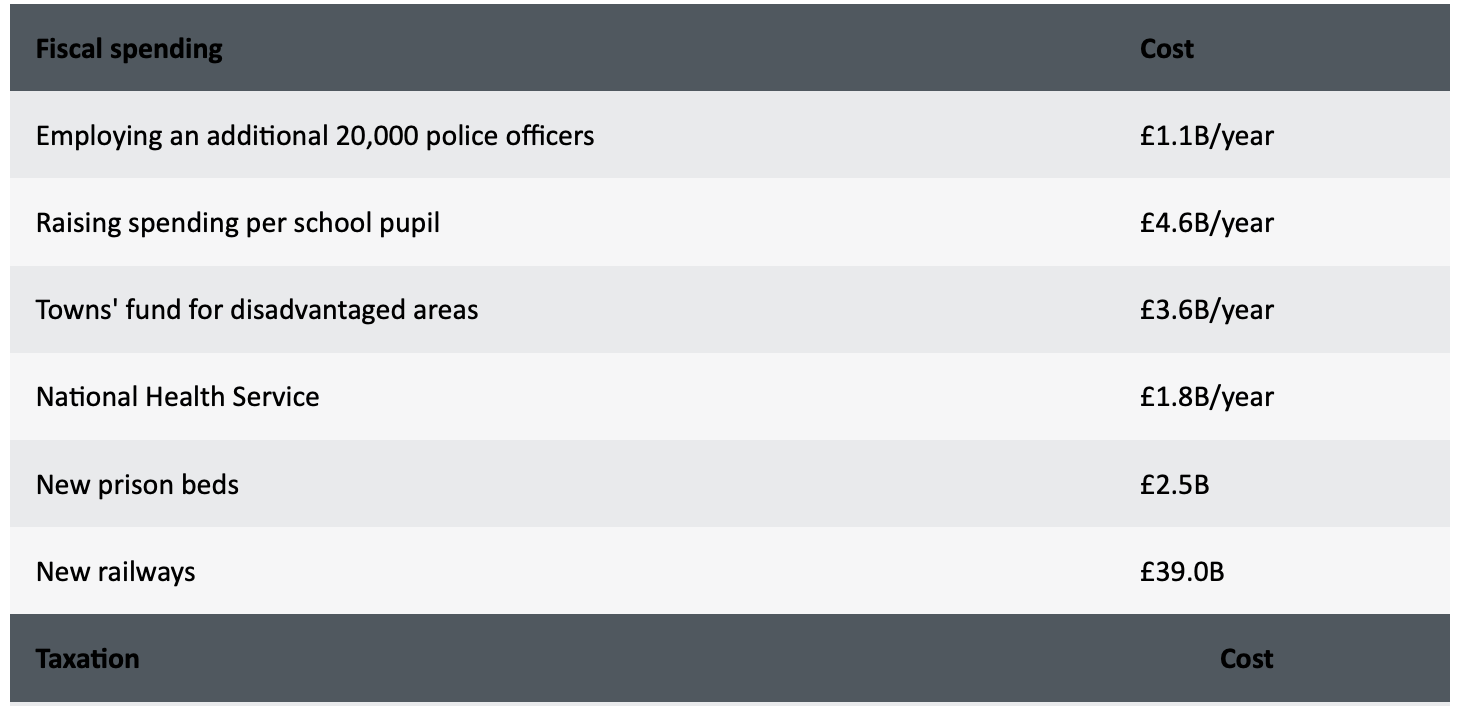Click the £3.6B/year cost value
Screen dimensions: 1466x706
tap(1206, 309)
